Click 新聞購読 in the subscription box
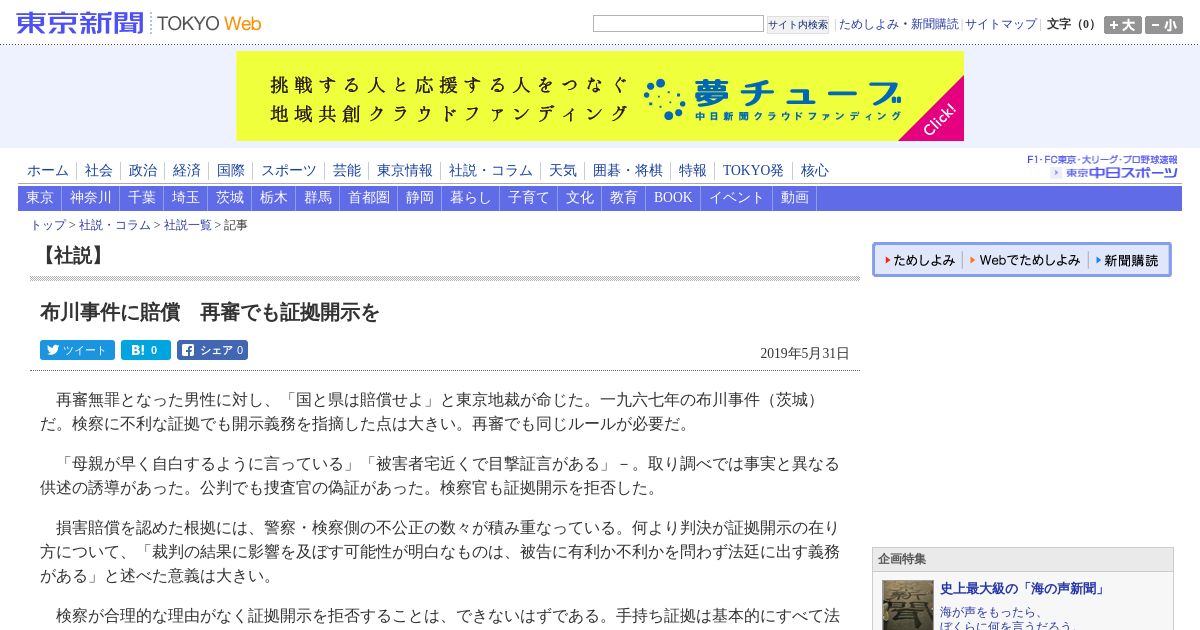The height and width of the screenshot is (630, 1200). (x=1127, y=260)
